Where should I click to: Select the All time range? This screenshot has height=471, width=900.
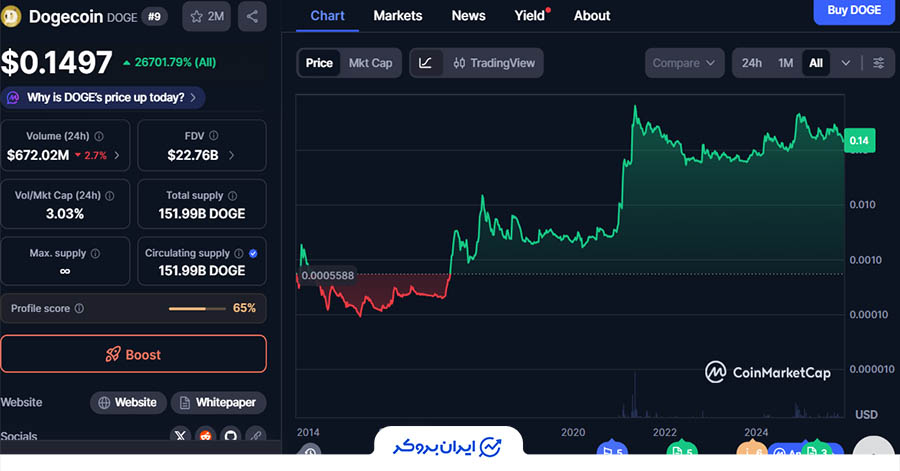tap(816, 63)
